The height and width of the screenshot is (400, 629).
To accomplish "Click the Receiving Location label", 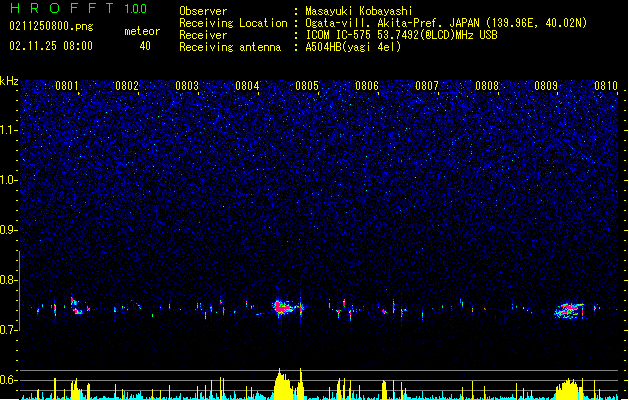I will pyautogui.click(x=233, y=23).
